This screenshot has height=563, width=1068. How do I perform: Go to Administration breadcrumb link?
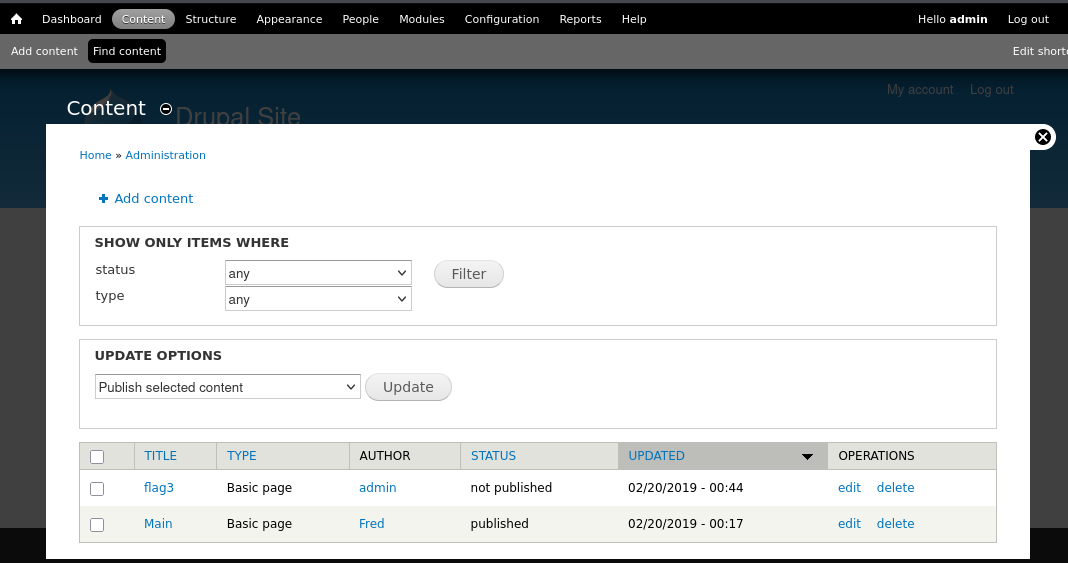click(x=165, y=156)
